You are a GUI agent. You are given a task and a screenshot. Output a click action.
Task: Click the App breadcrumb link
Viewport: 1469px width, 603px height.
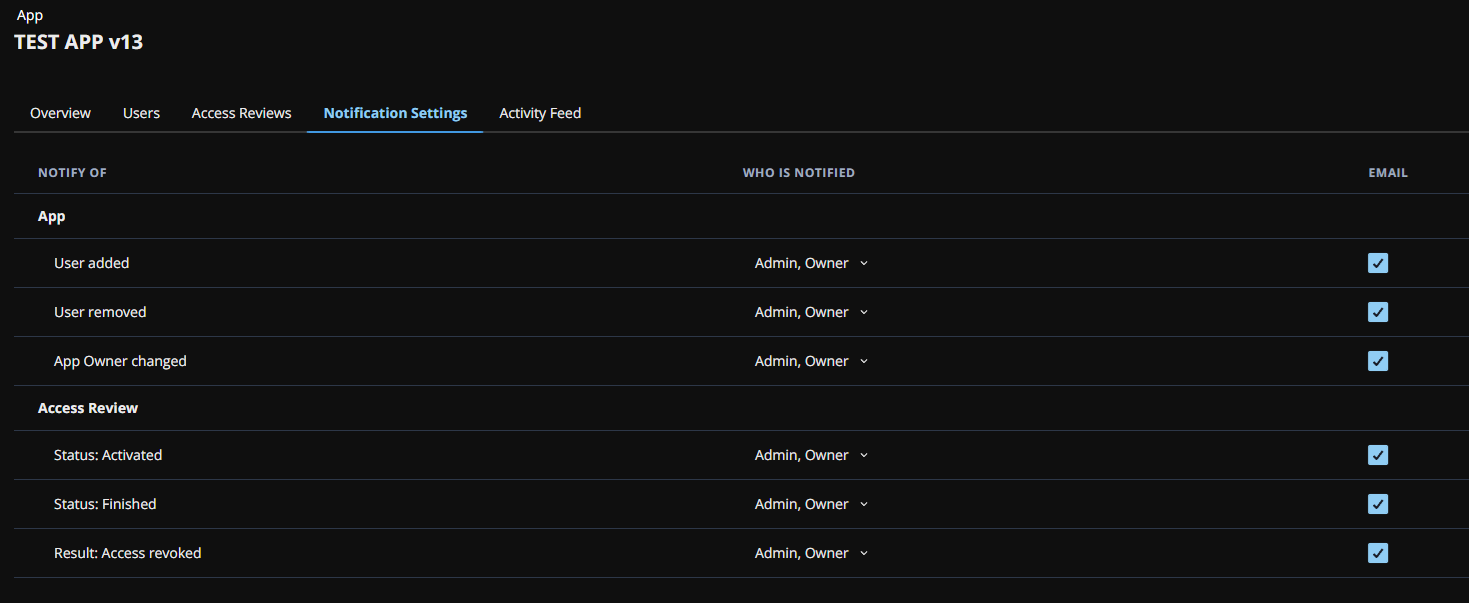[x=29, y=14]
